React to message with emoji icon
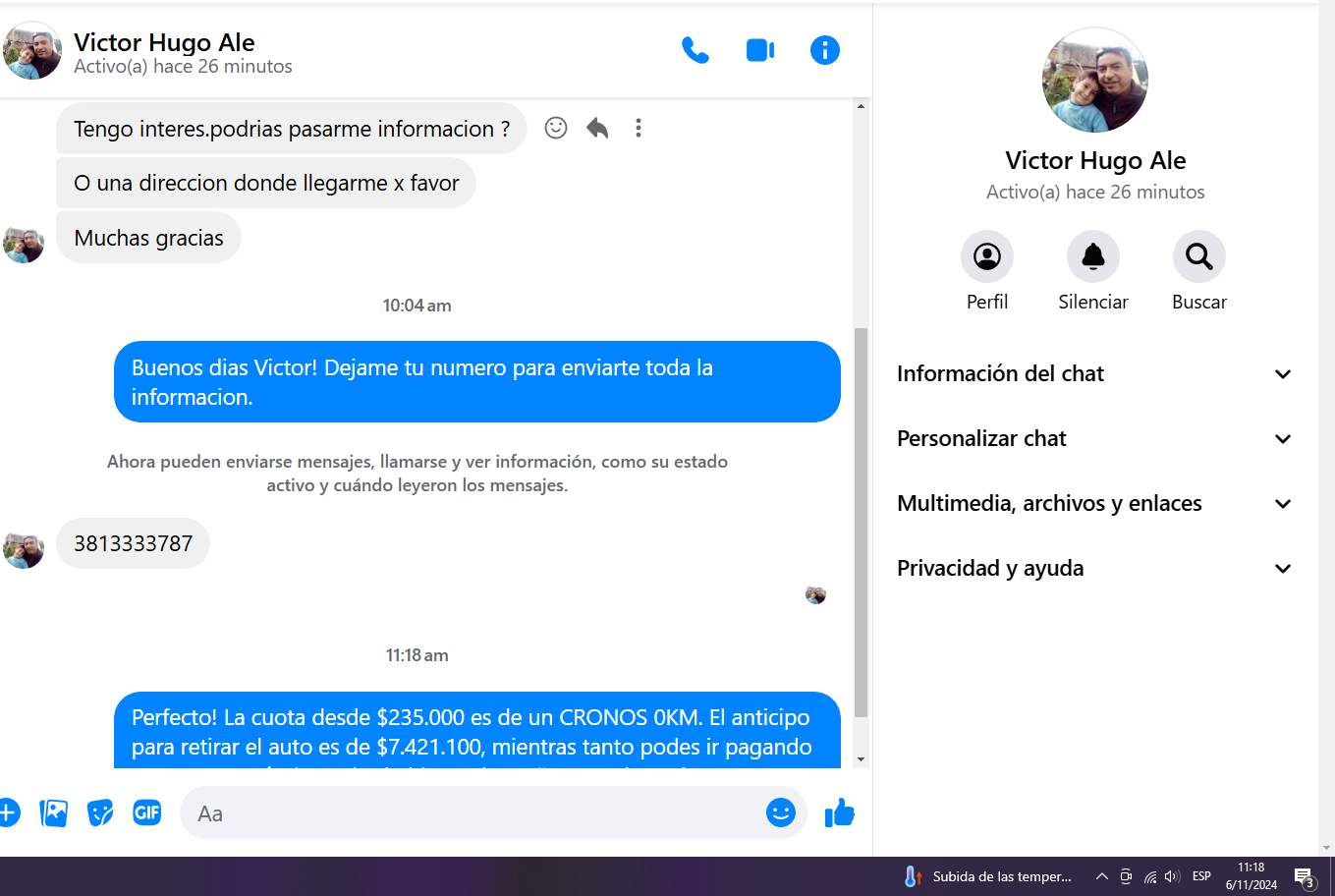The width and height of the screenshot is (1335, 896). click(x=556, y=128)
